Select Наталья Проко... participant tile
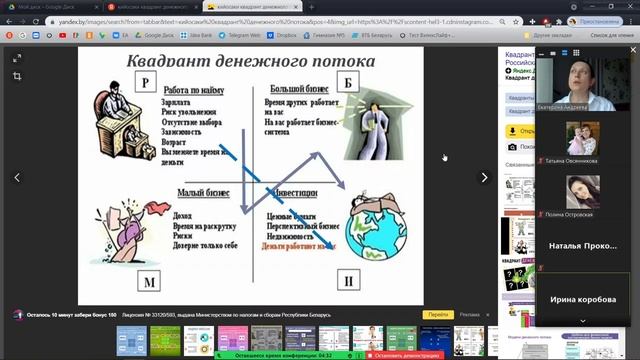Viewport: 640px width, 360px height. (x=583, y=246)
